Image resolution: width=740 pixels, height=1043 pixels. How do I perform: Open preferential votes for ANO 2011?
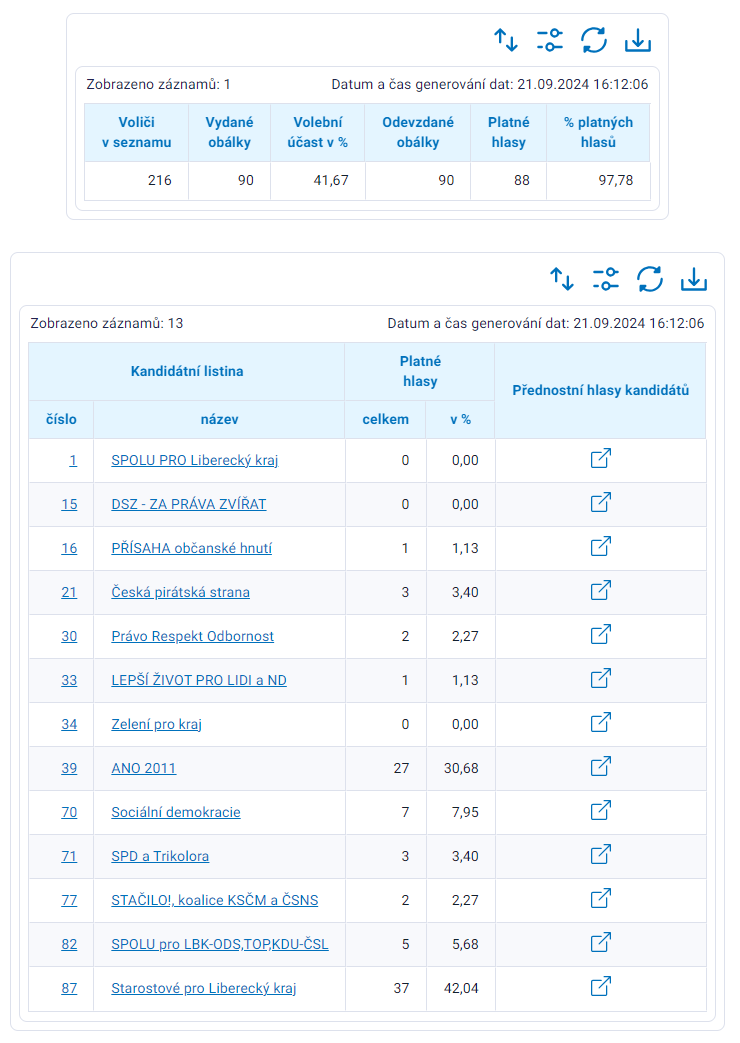coord(601,766)
